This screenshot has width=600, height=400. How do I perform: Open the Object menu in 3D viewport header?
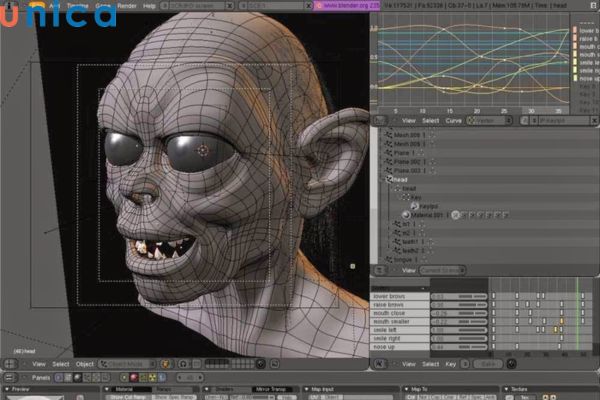[x=85, y=364]
